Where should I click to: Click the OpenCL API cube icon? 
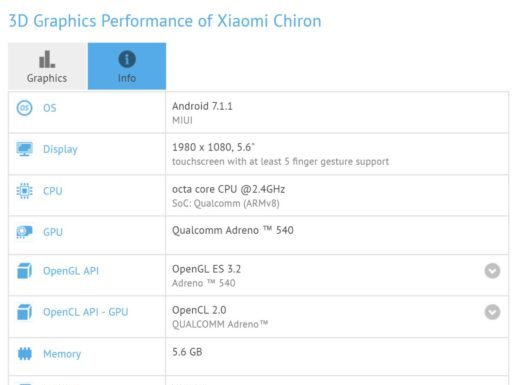point(24,312)
